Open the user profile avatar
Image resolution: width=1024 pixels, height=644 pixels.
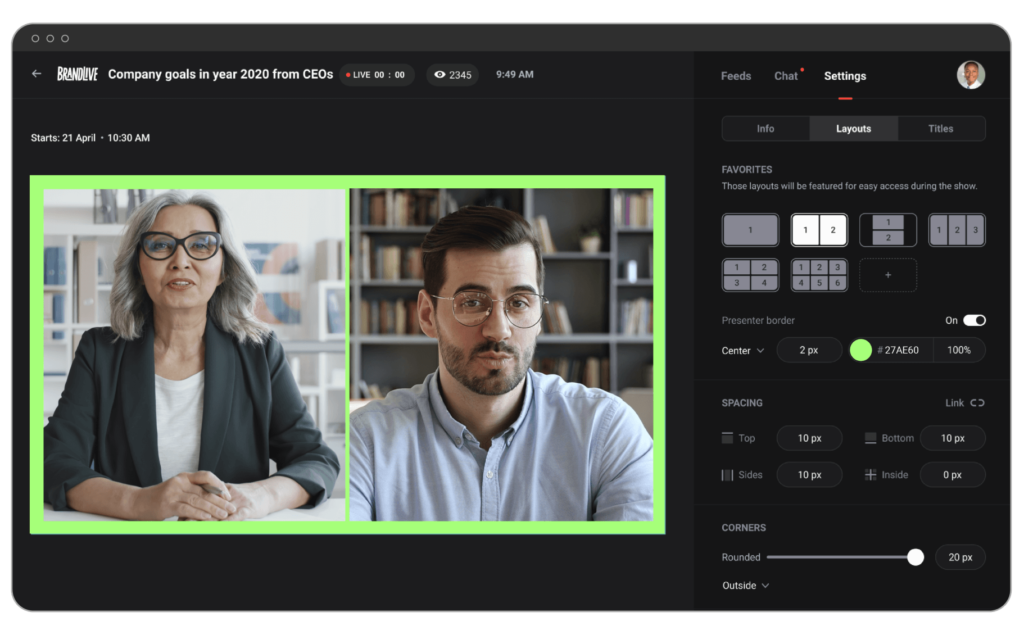970,75
